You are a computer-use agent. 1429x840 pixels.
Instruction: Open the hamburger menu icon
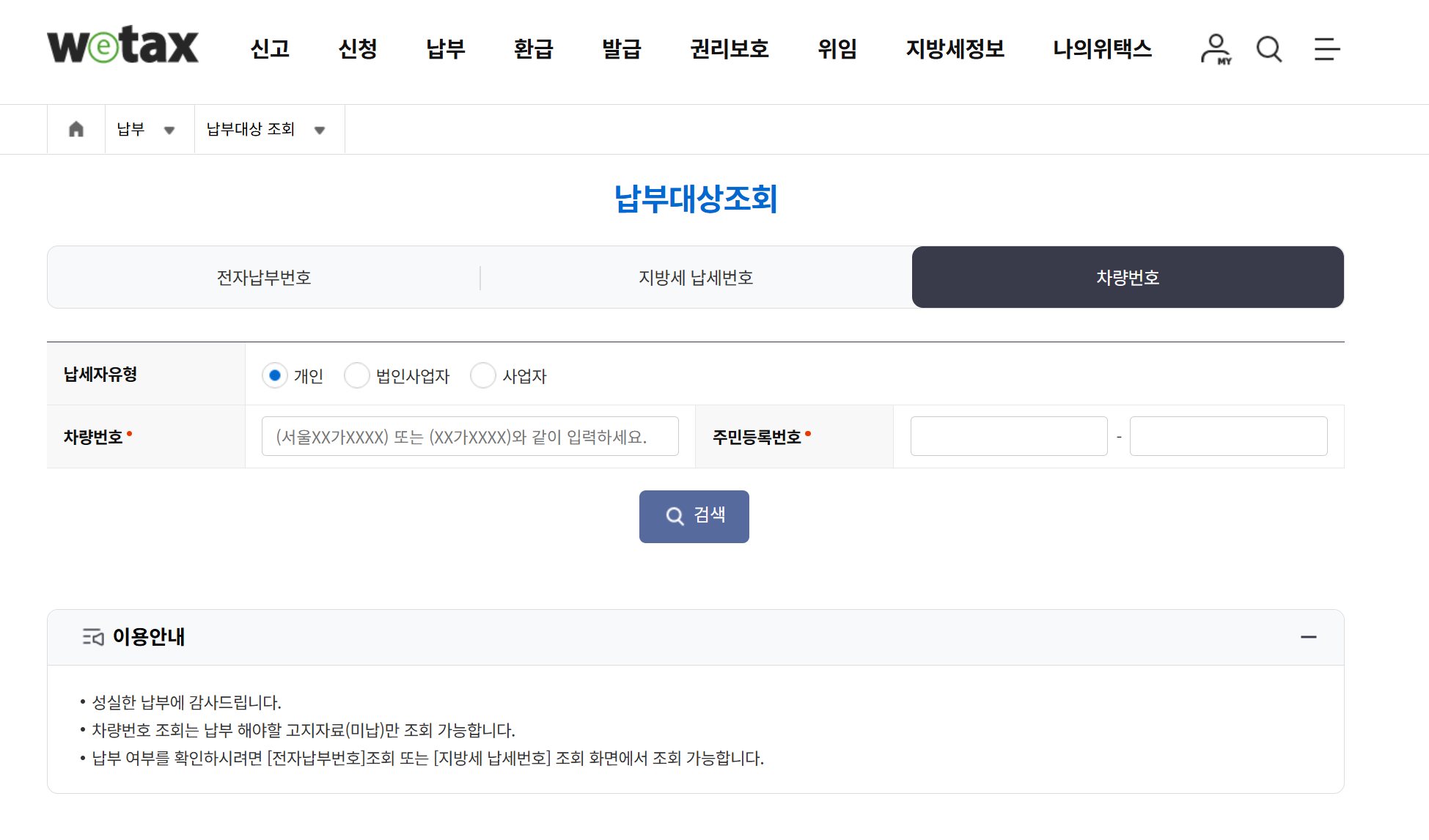1326,49
